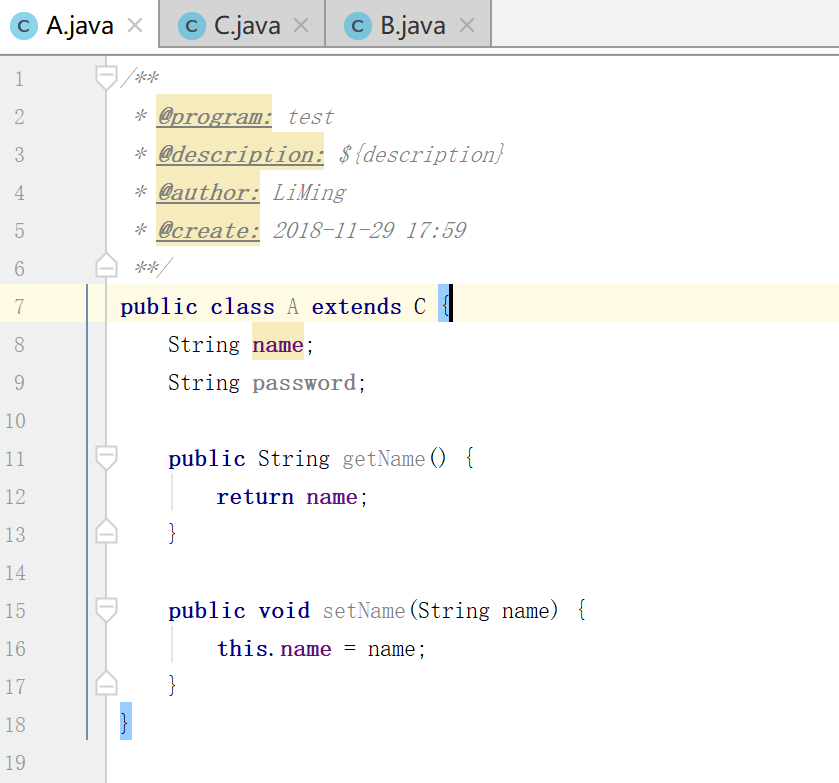Click line number 7 in the gutter
The width and height of the screenshot is (839, 783).
20,306
